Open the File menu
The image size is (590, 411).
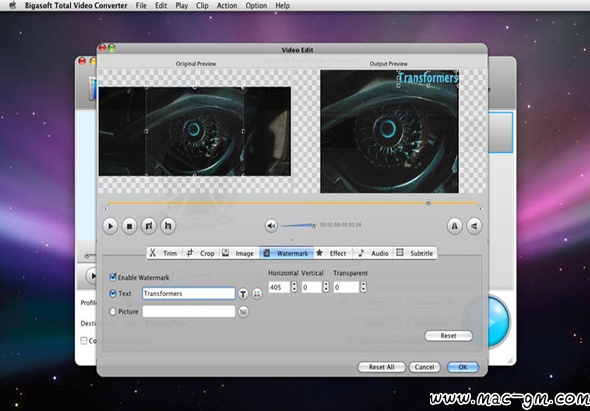(x=141, y=6)
